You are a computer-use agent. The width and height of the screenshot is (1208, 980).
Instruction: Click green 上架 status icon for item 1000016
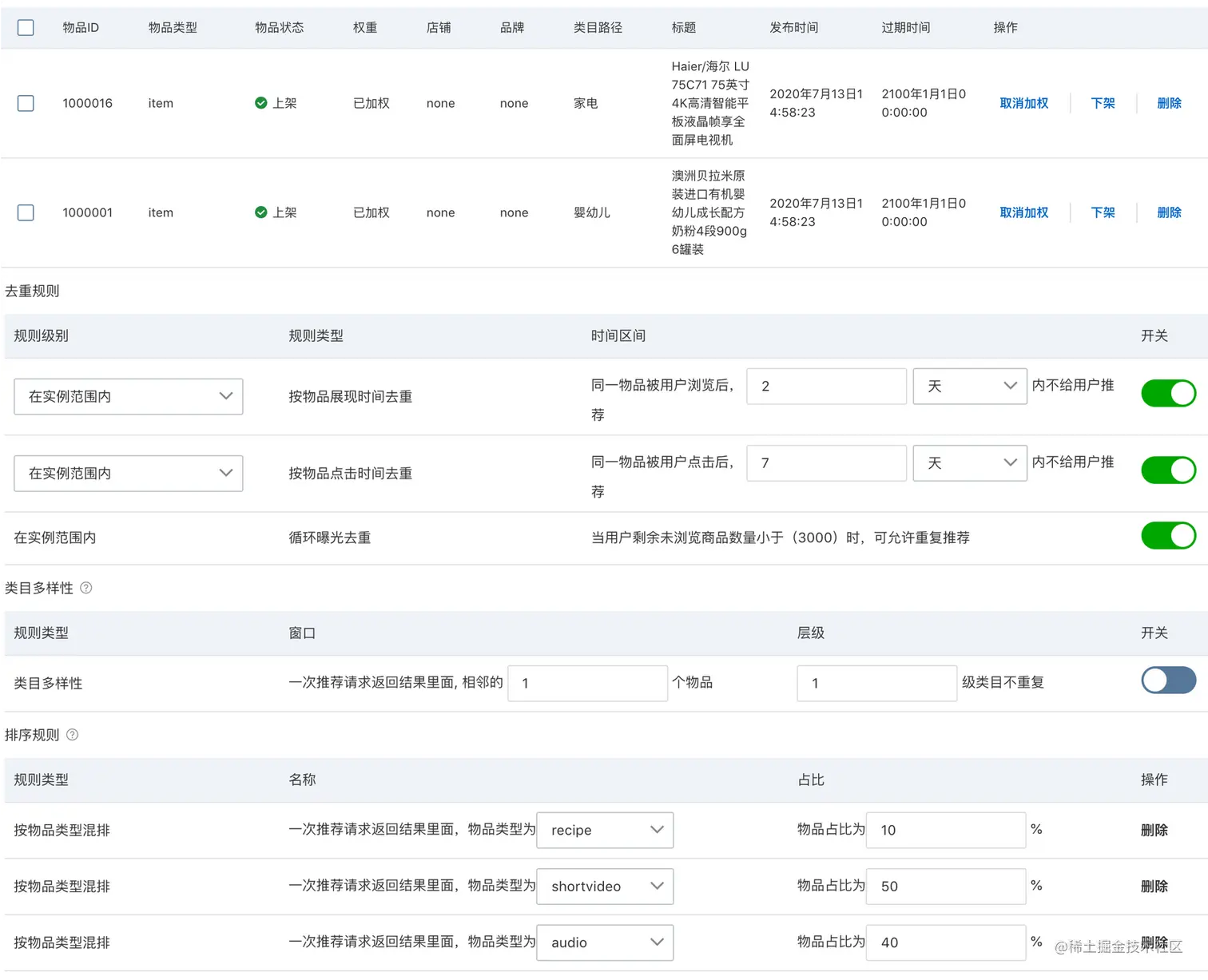[260, 103]
